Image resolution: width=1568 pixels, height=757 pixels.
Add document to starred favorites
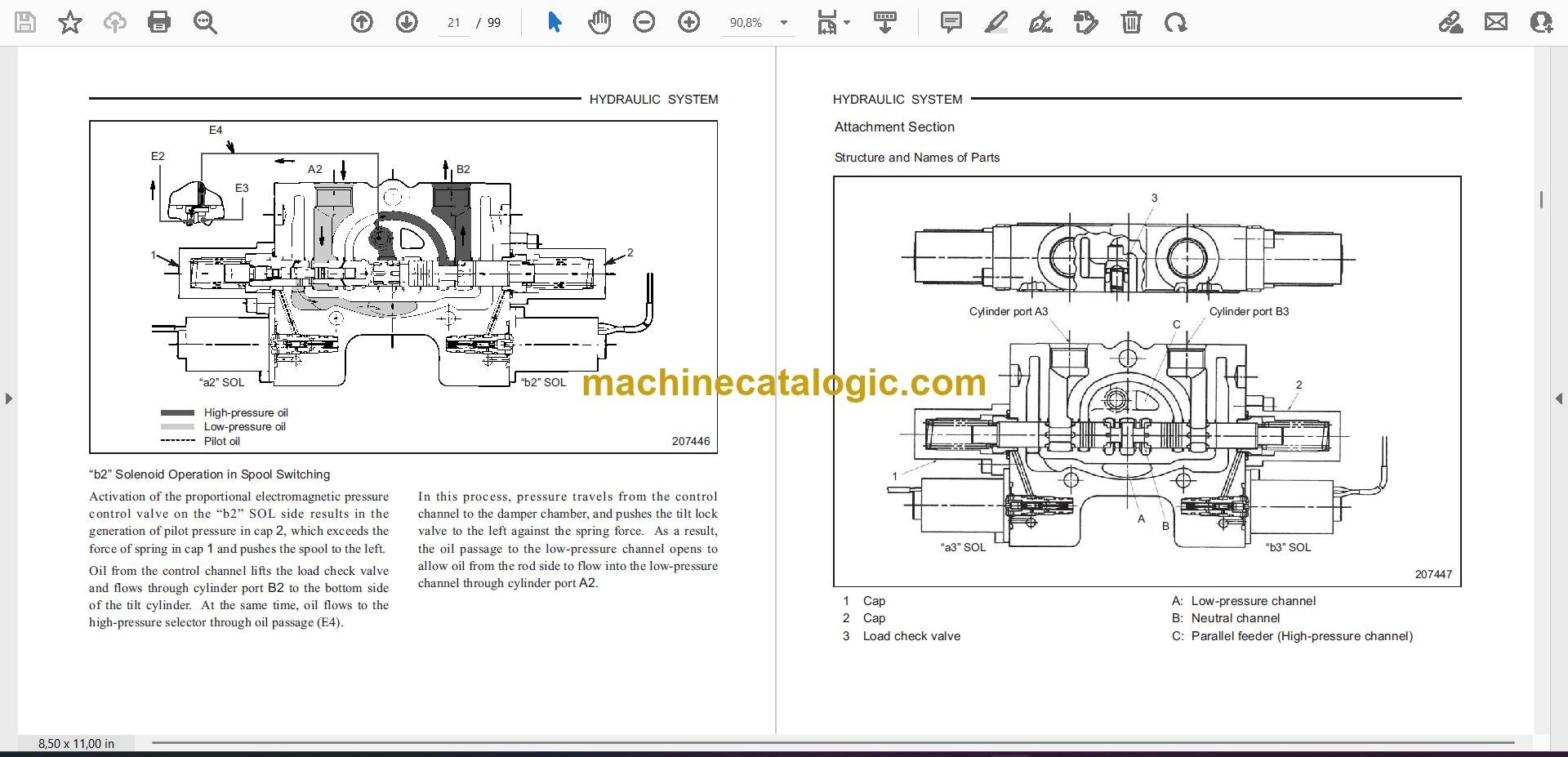[x=70, y=22]
